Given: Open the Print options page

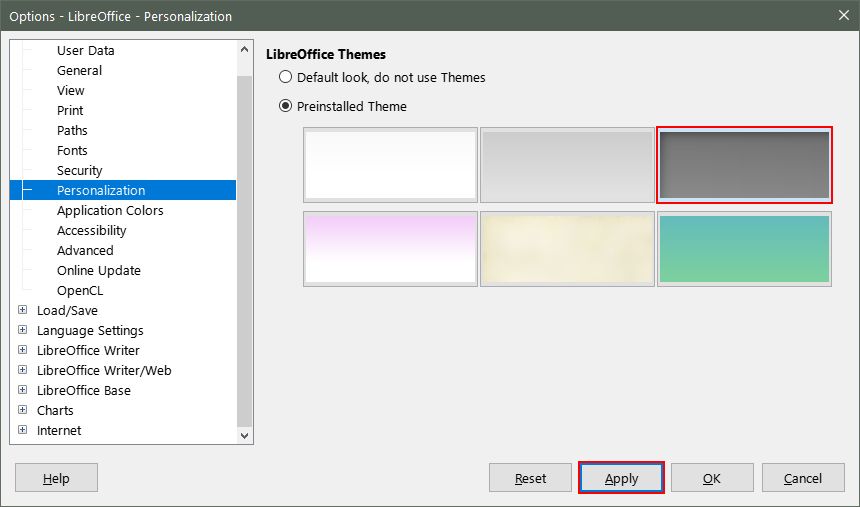Looking at the screenshot, I should tap(70, 110).
